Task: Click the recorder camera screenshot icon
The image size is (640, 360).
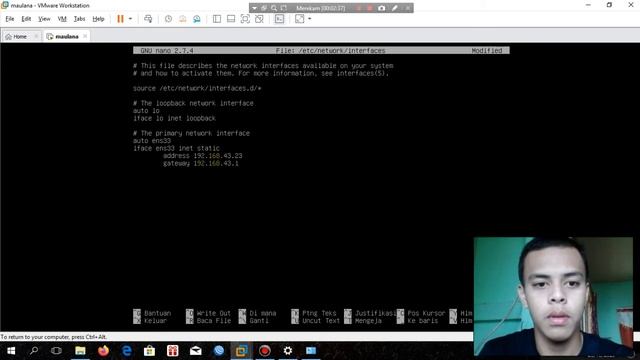Action: click(x=381, y=8)
